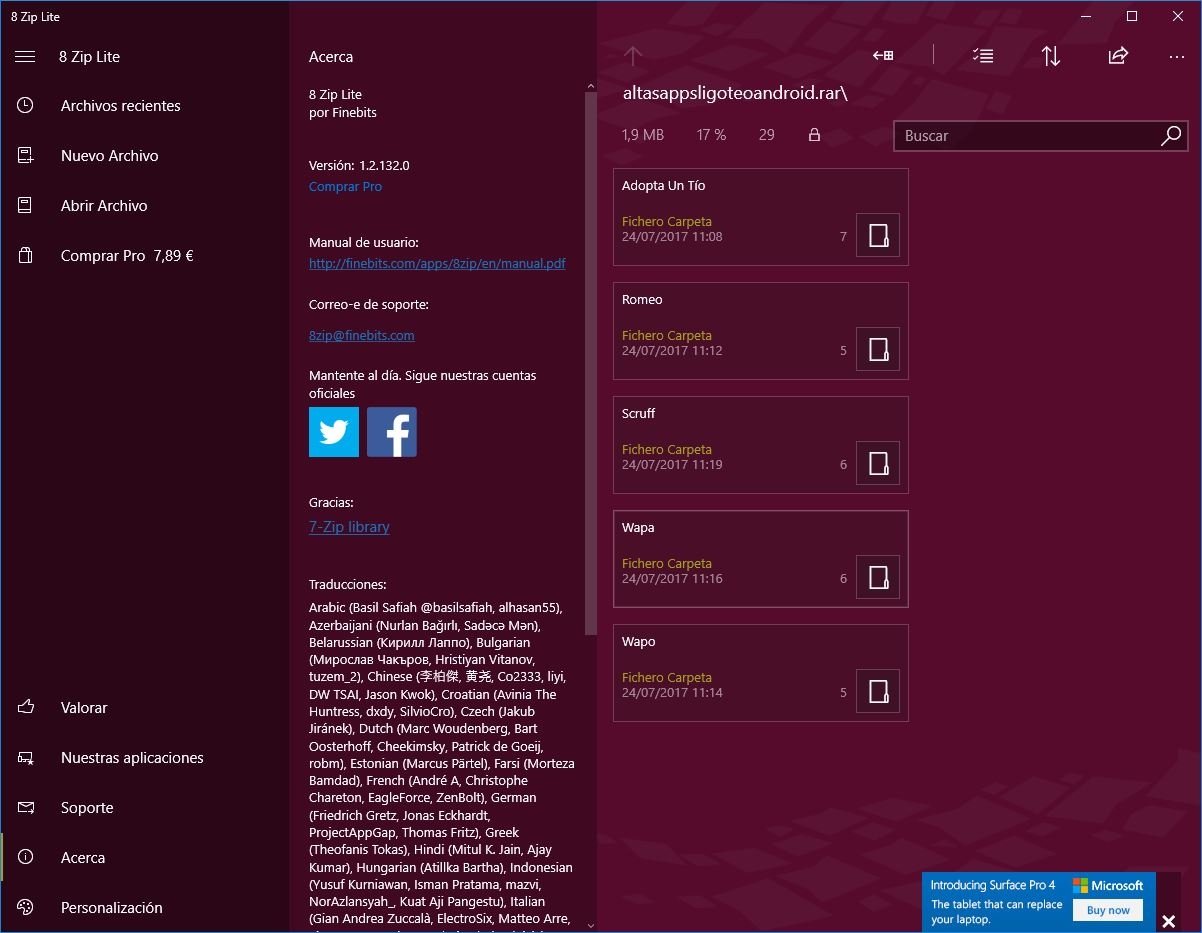This screenshot has width=1202, height=933.
Task: Open the user manual PDF link
Action: [437, 264]
